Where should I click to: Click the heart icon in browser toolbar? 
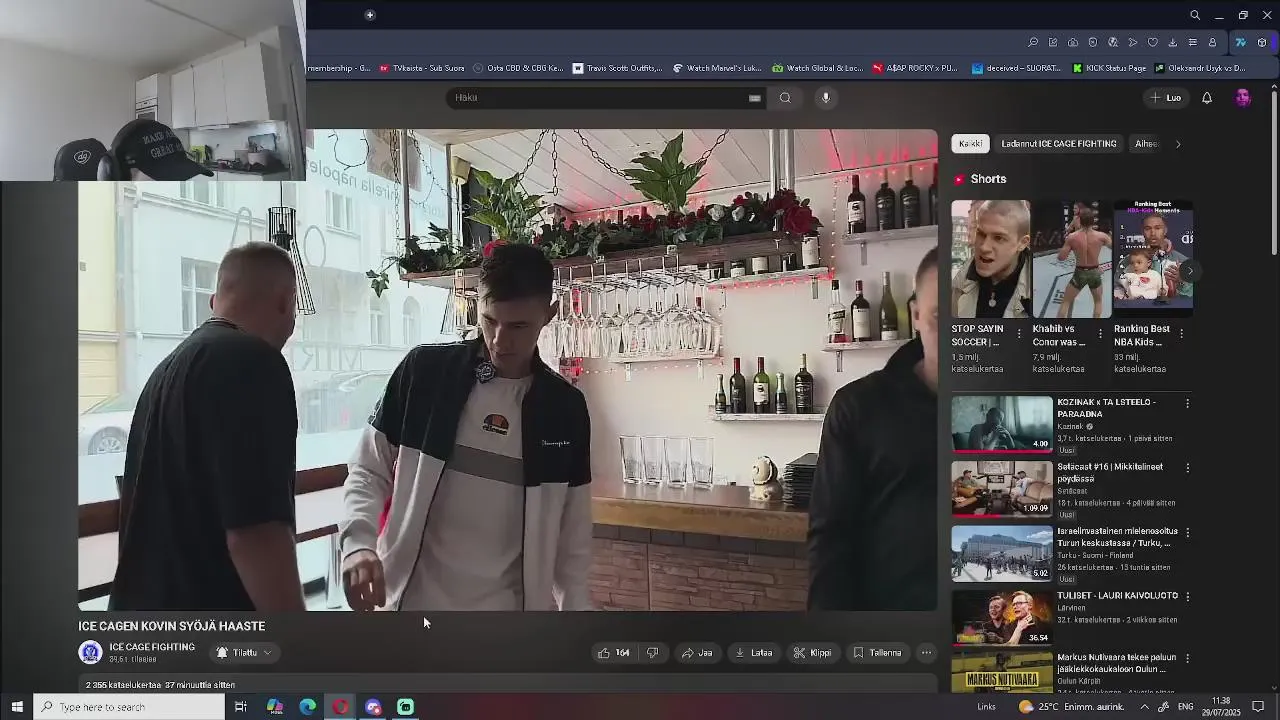pos(1153,43)
